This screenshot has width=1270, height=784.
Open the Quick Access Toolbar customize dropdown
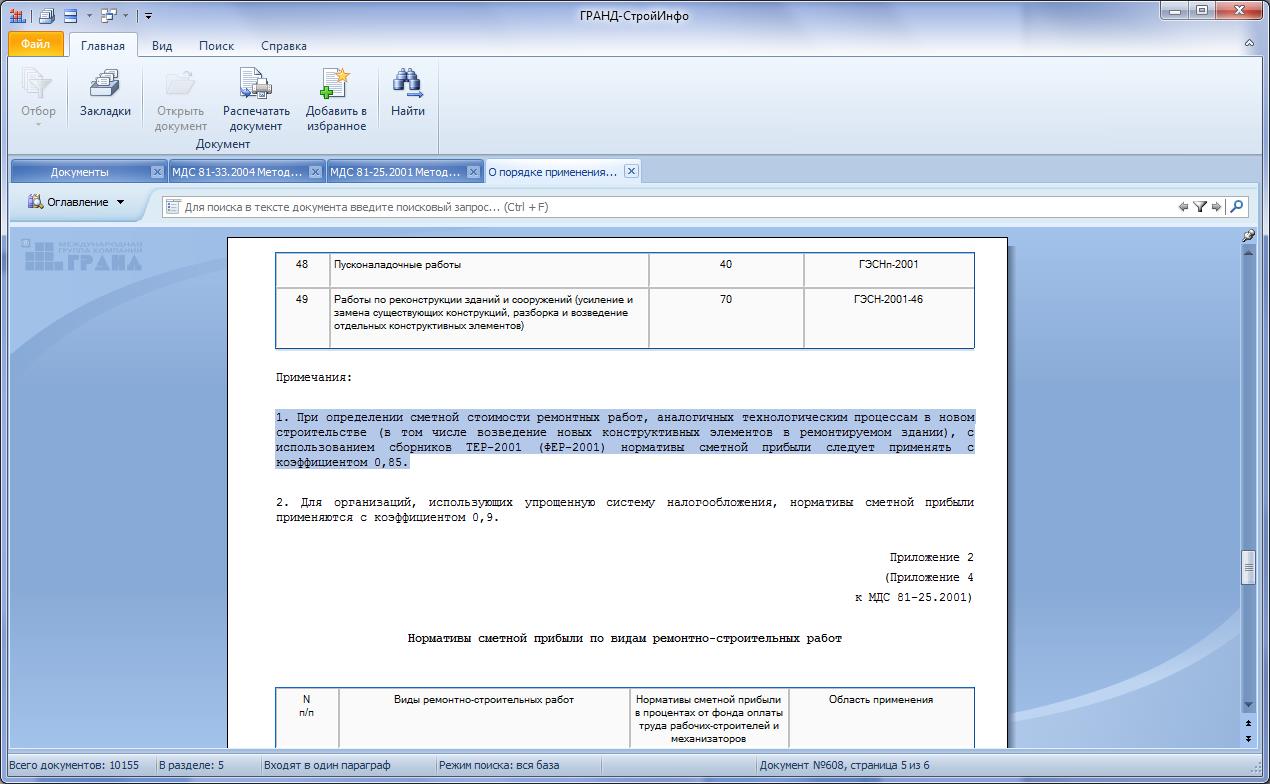click(x=148, y=16)
